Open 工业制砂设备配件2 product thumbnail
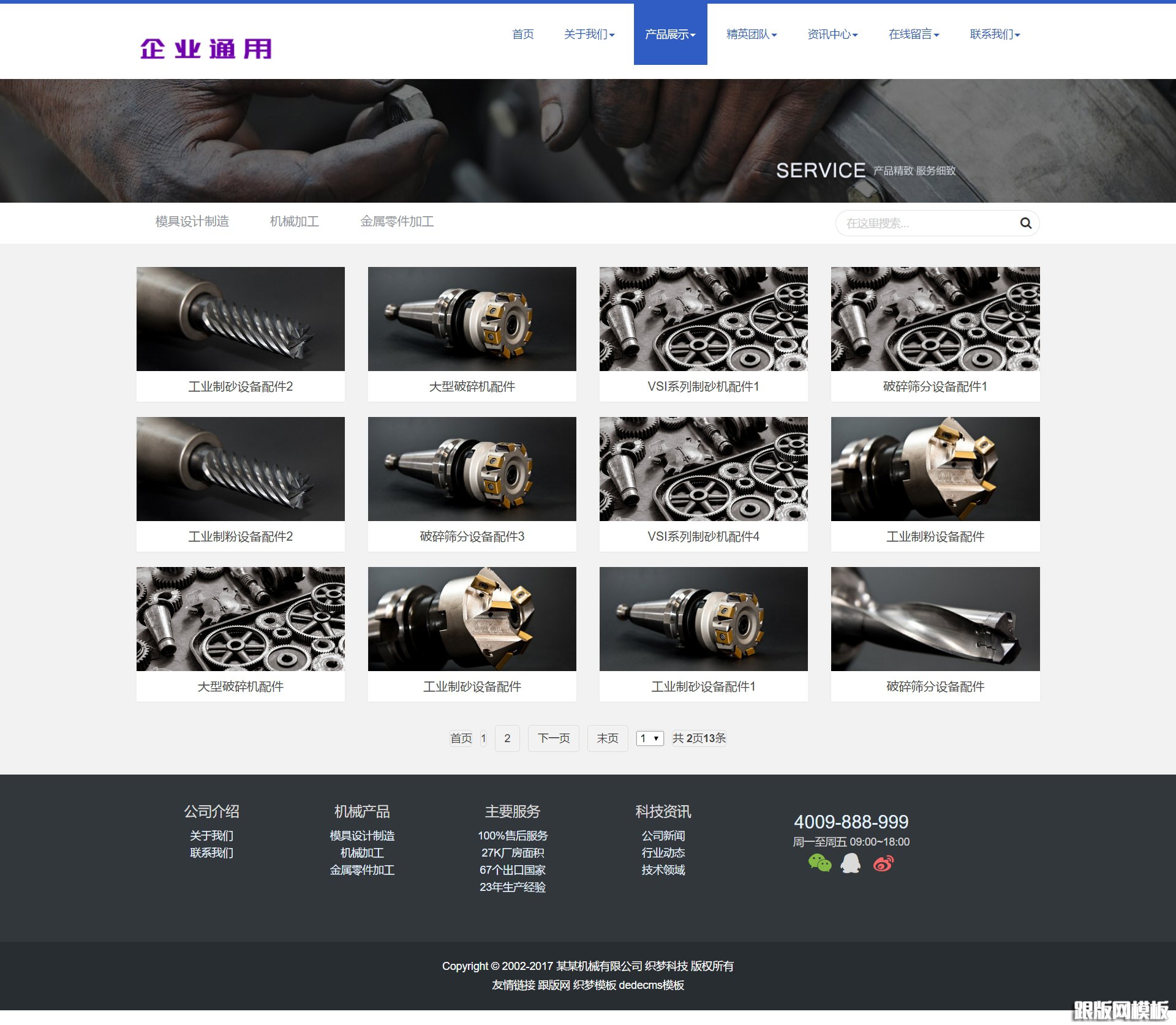 (241, 319)
